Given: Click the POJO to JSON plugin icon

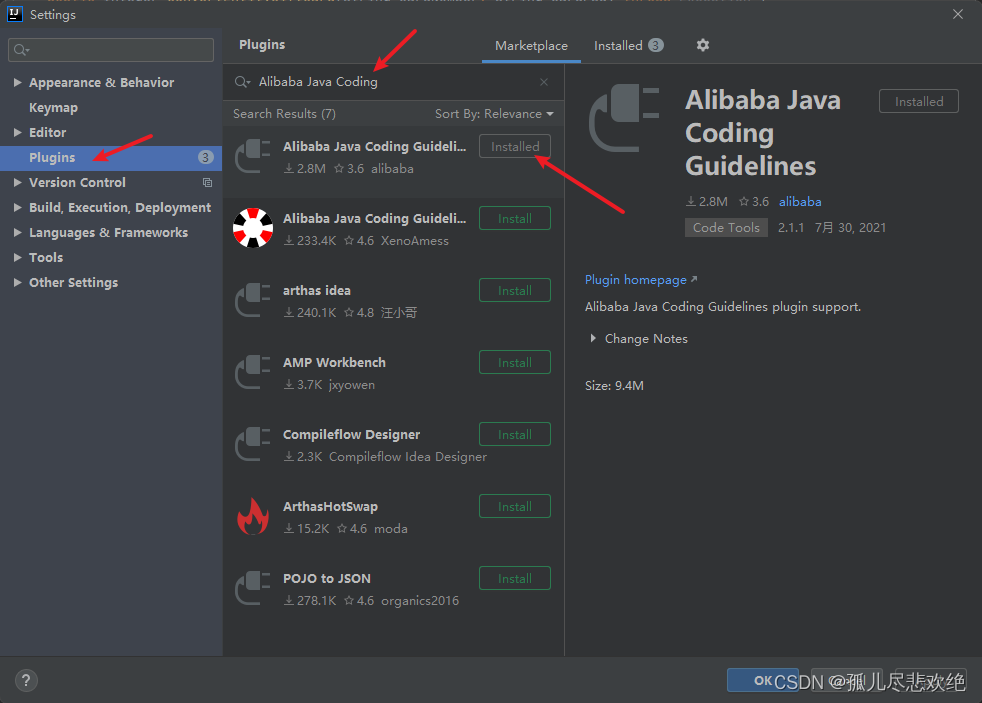Looking at the screenshot, I should (253, 588).
